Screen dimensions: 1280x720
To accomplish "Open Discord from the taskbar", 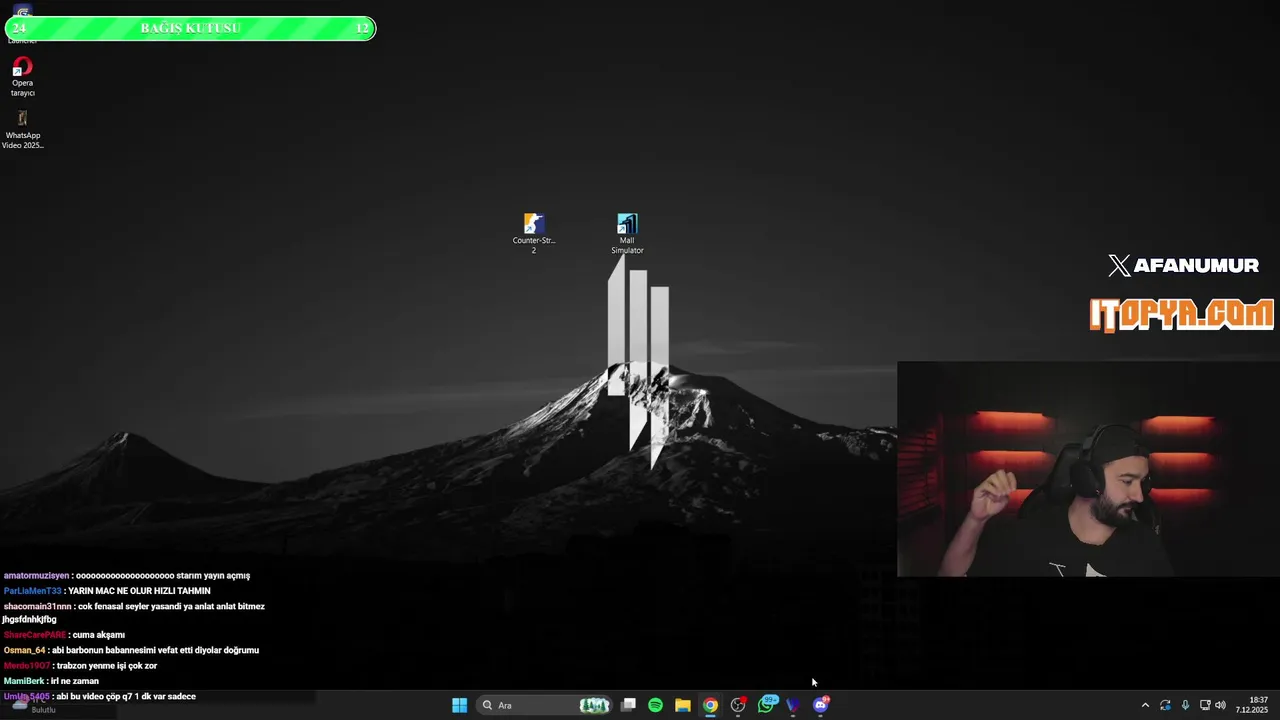I will tap(821, 705).
